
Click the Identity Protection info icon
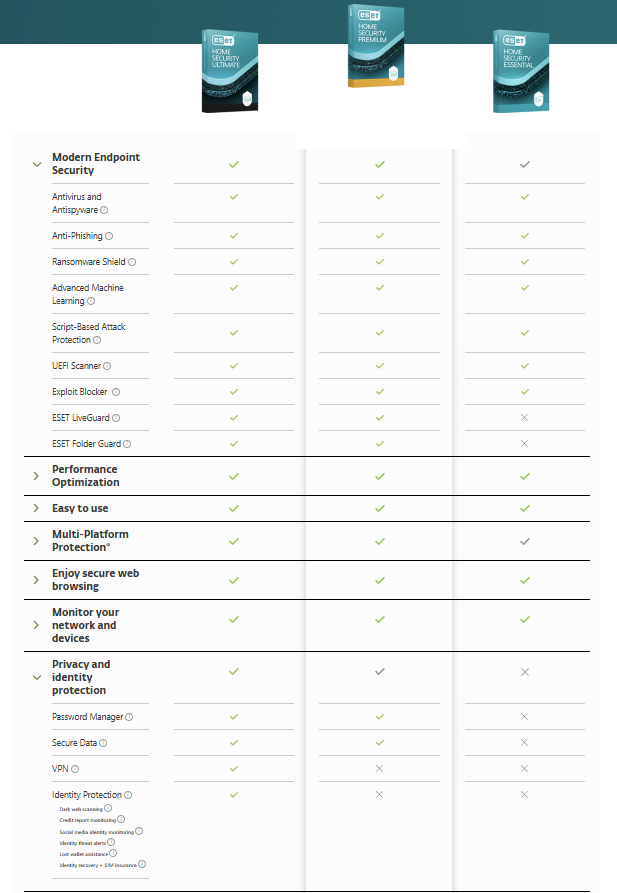point(128,795)
